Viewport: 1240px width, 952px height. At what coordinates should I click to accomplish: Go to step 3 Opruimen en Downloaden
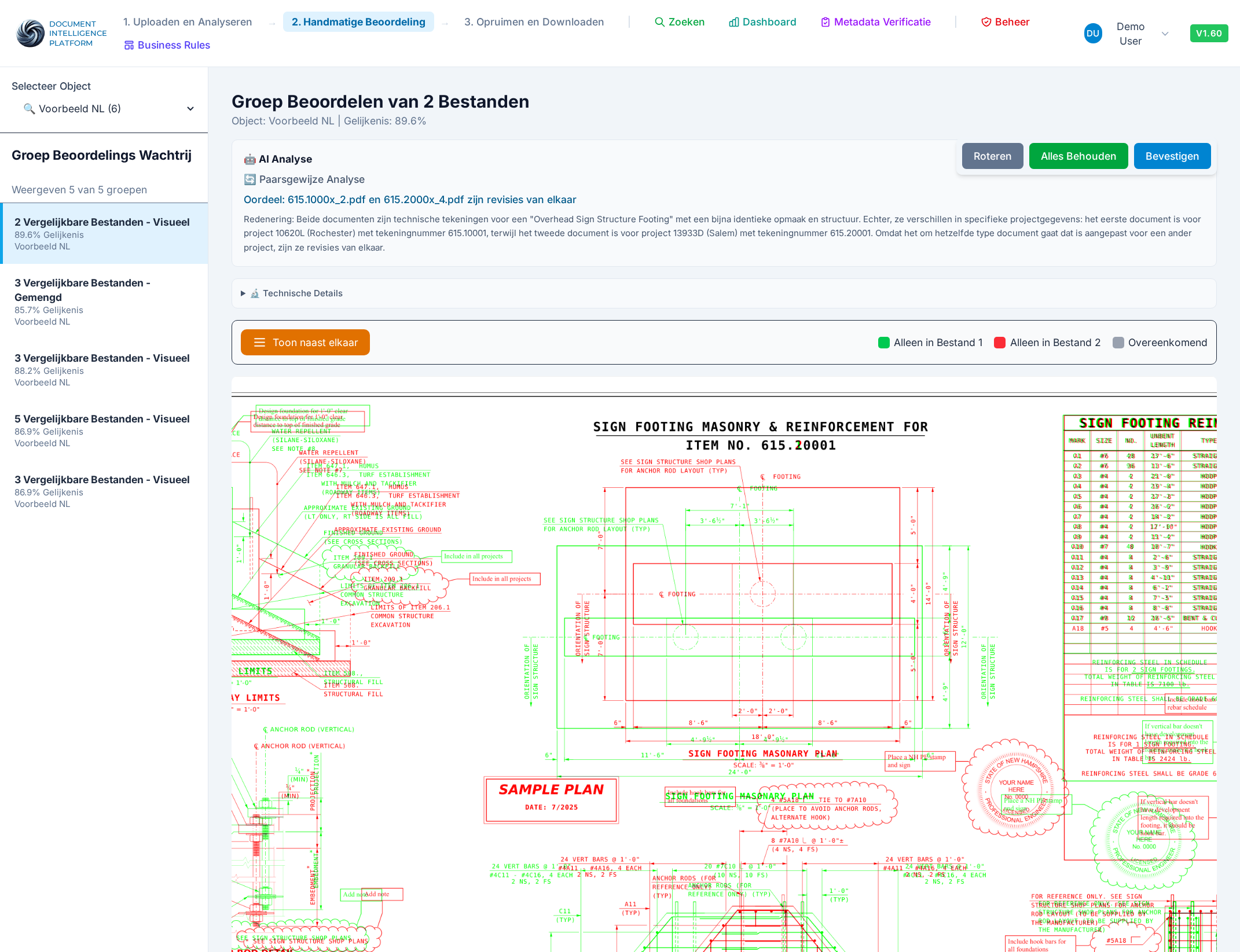pyautogui.click(x=534, y=22)
